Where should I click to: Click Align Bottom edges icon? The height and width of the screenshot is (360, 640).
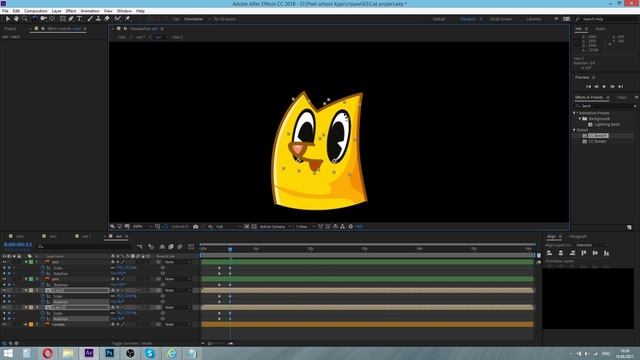[607, 253]
